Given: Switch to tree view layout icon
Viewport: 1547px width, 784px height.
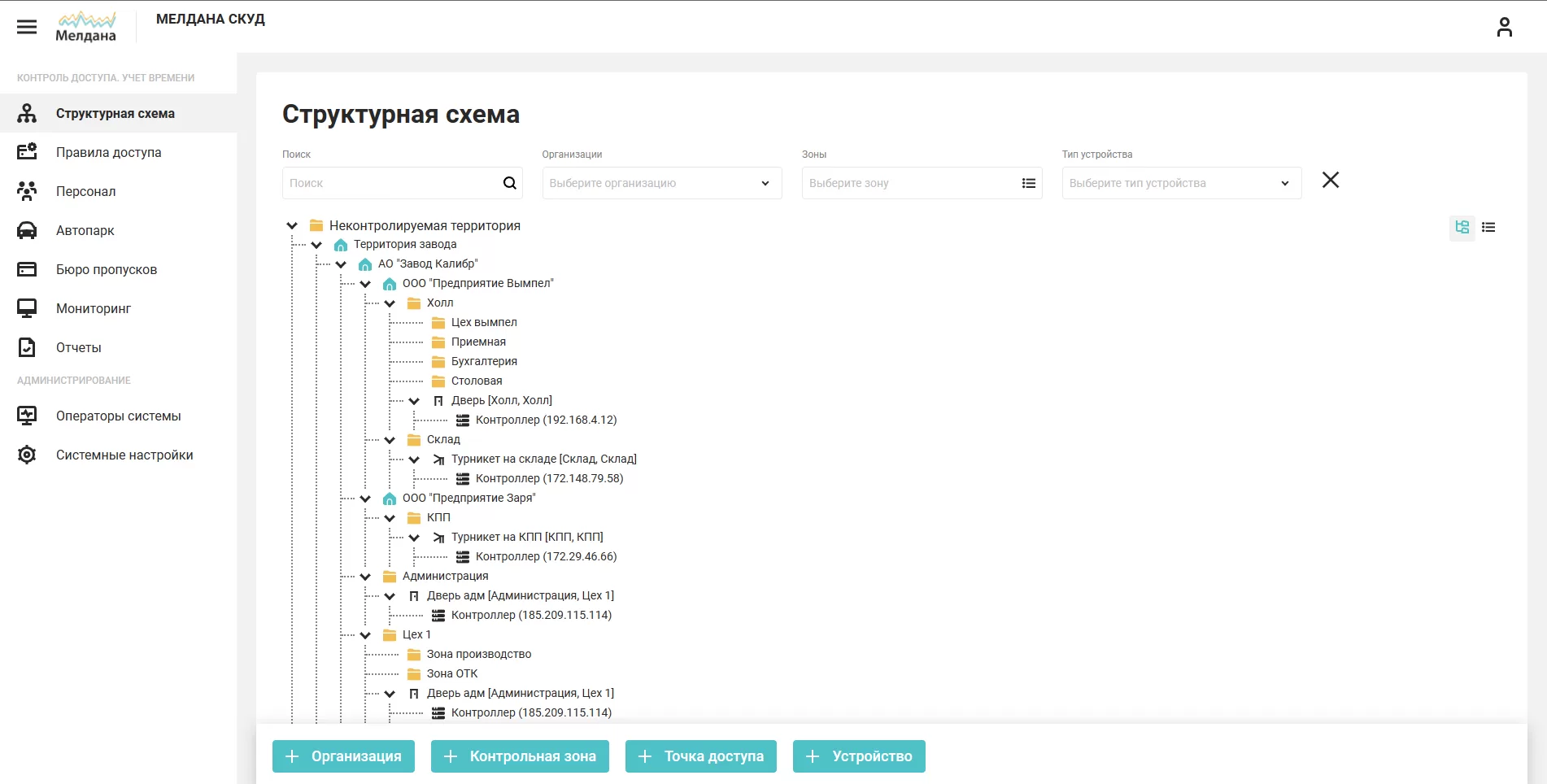Looking at the screenshot, I should (1462, 228).
